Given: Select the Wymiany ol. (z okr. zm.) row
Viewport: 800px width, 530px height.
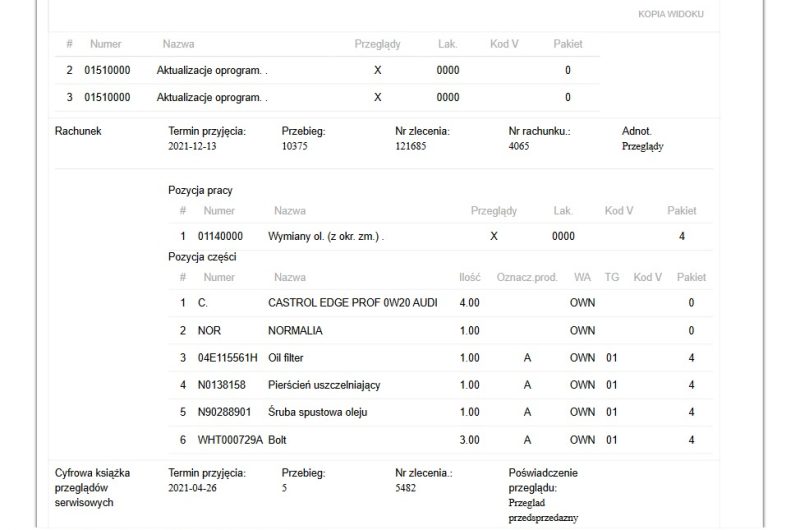Looking at the screenshot, I should (x=440, y=236).
